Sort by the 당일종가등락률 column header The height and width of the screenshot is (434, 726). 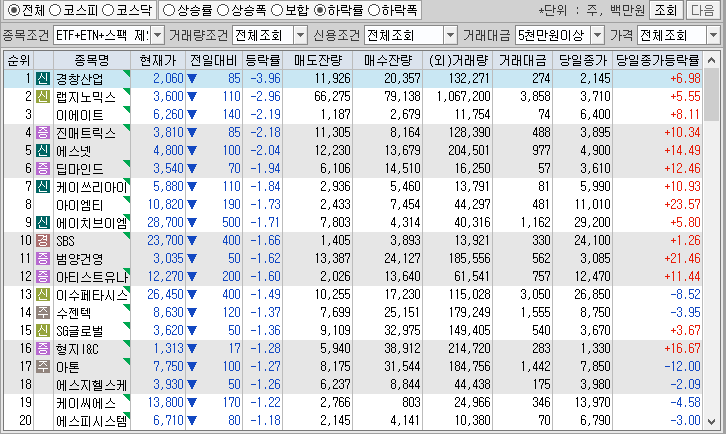(x=657, y=60)
